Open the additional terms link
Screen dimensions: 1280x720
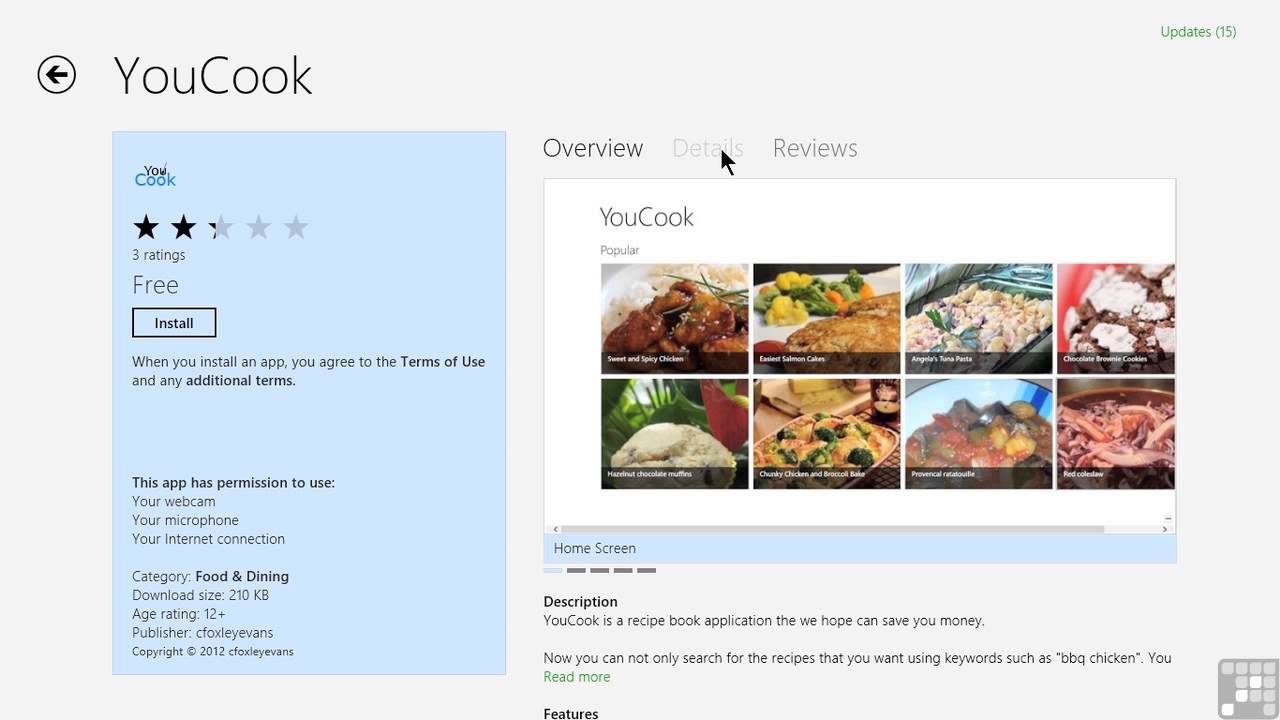pos(241,381)
